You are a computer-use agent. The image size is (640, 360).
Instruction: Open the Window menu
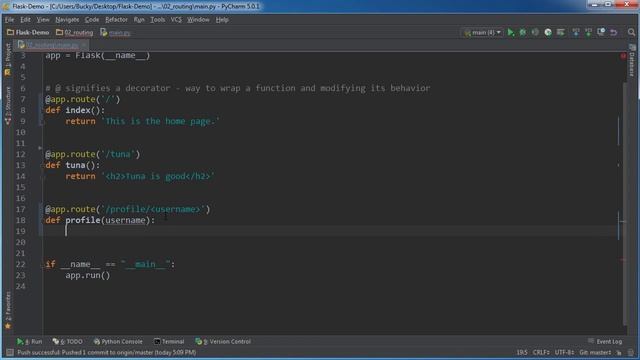coord(198,20)
